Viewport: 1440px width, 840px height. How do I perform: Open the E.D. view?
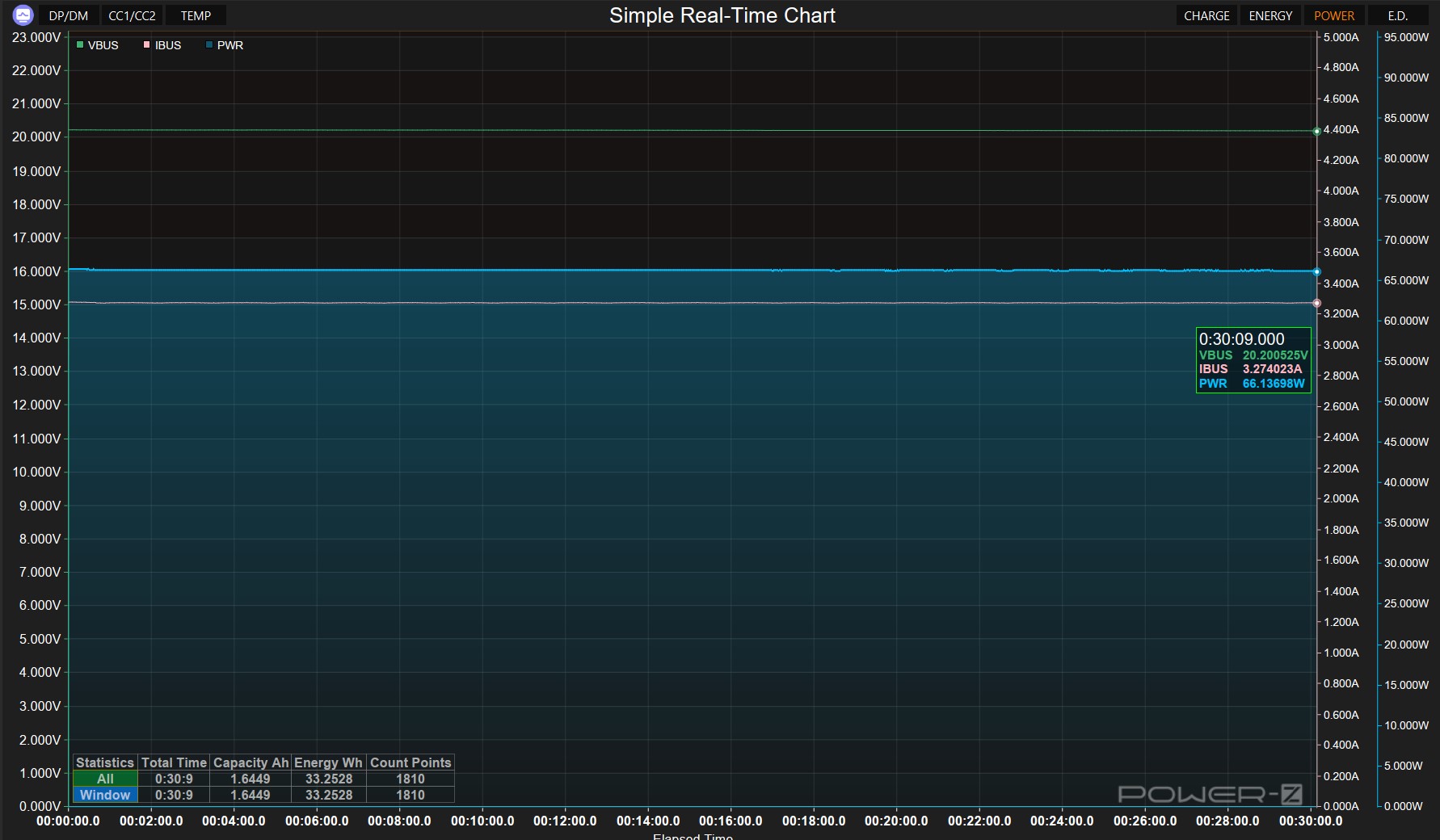coord(1397,15)
